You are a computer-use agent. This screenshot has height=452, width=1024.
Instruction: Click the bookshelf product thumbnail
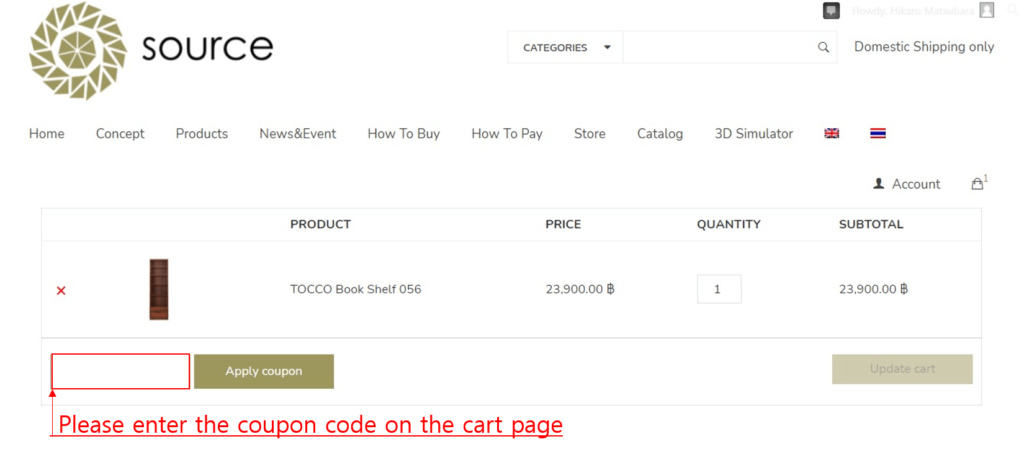[159, 289]
